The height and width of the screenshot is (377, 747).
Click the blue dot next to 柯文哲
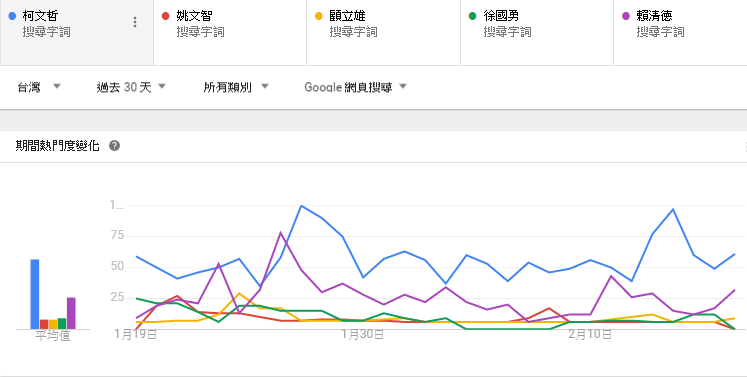pyautogui.click(x=12, y=16)
